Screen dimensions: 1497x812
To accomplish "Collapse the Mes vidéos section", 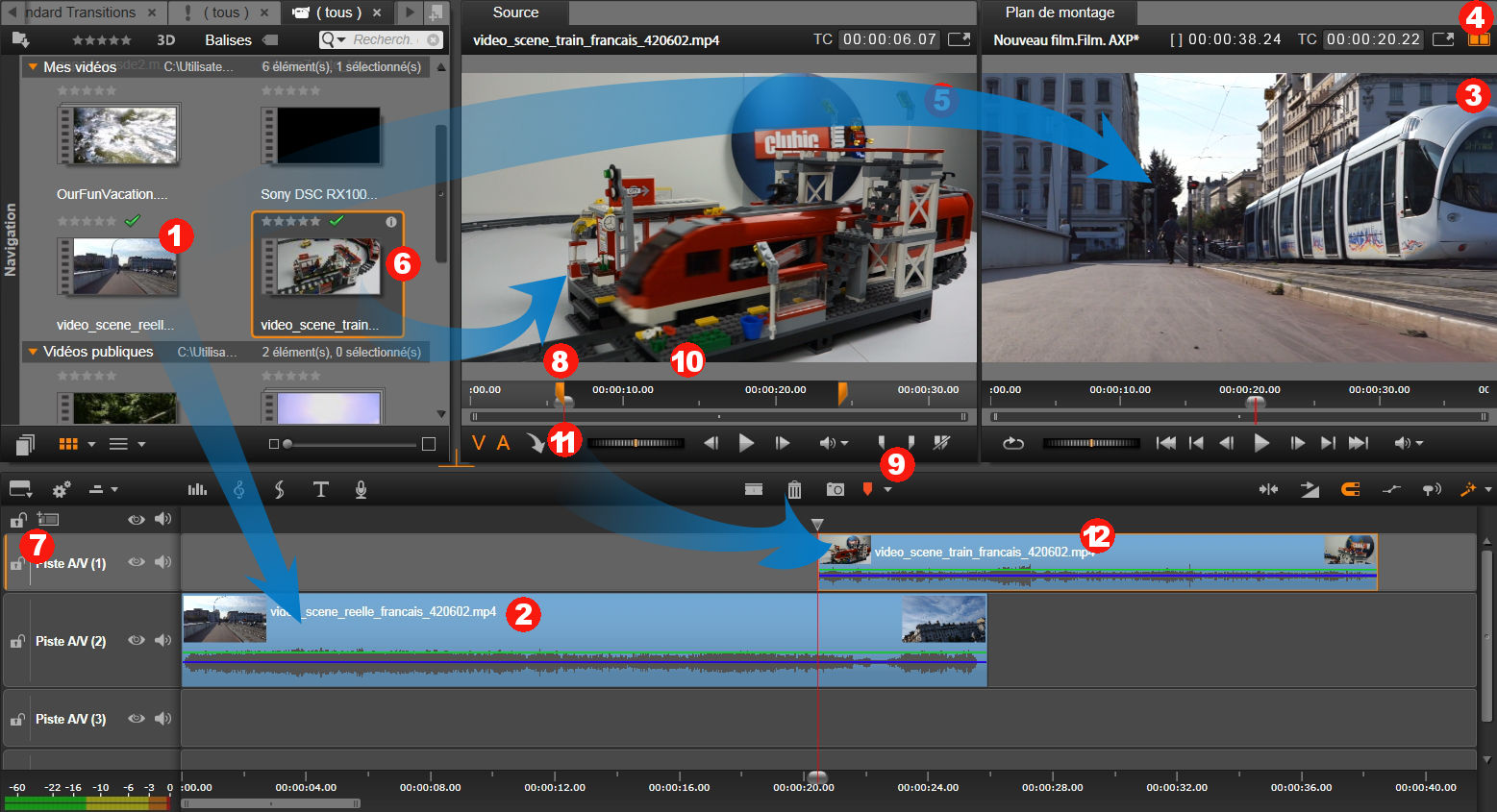I will pos(33,67).
